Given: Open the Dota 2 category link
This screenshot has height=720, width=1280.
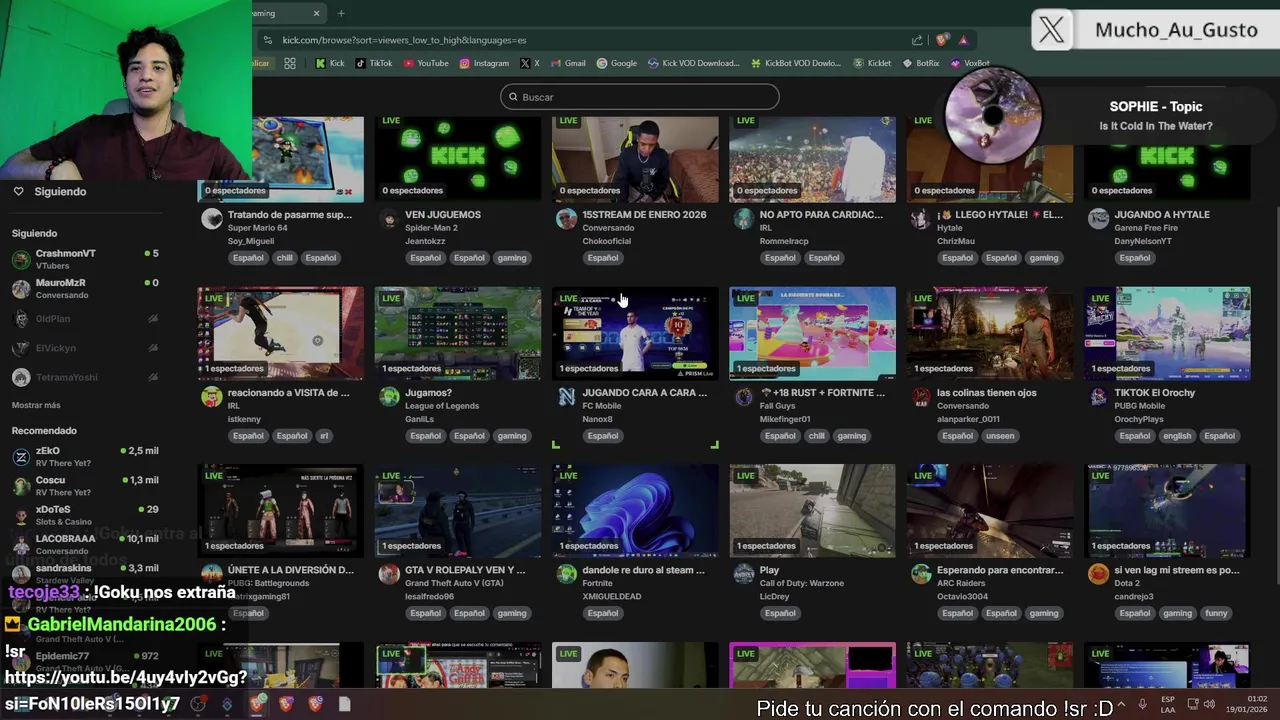Looking at the screenshot, I should pyautogui.click(x=1127, y=583).
